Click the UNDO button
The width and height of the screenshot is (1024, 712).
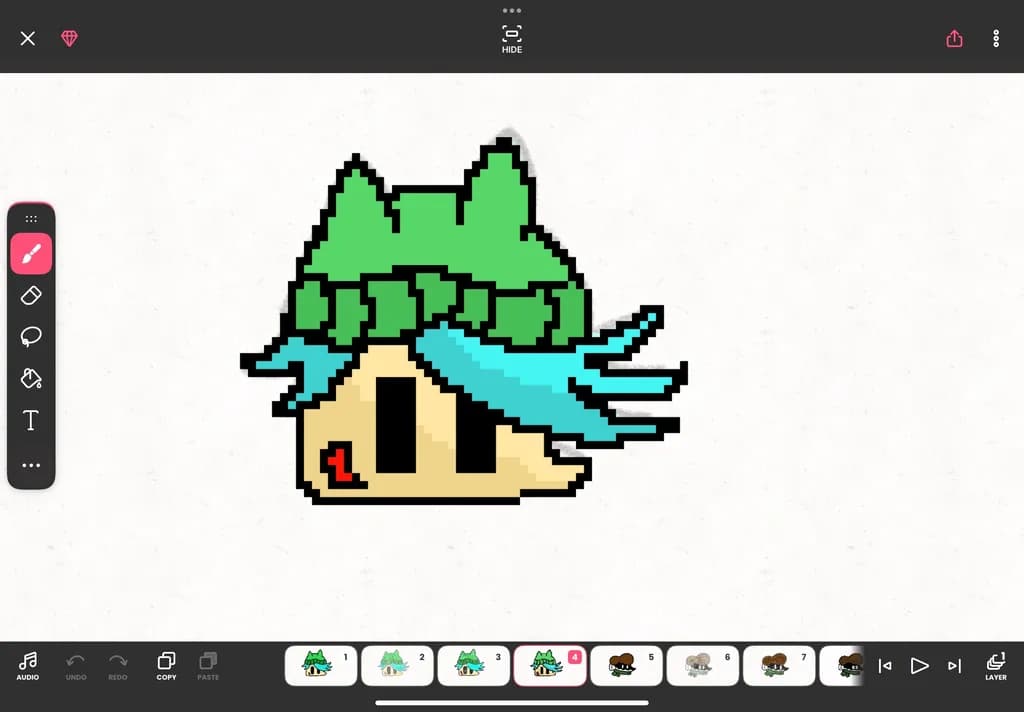76,666
